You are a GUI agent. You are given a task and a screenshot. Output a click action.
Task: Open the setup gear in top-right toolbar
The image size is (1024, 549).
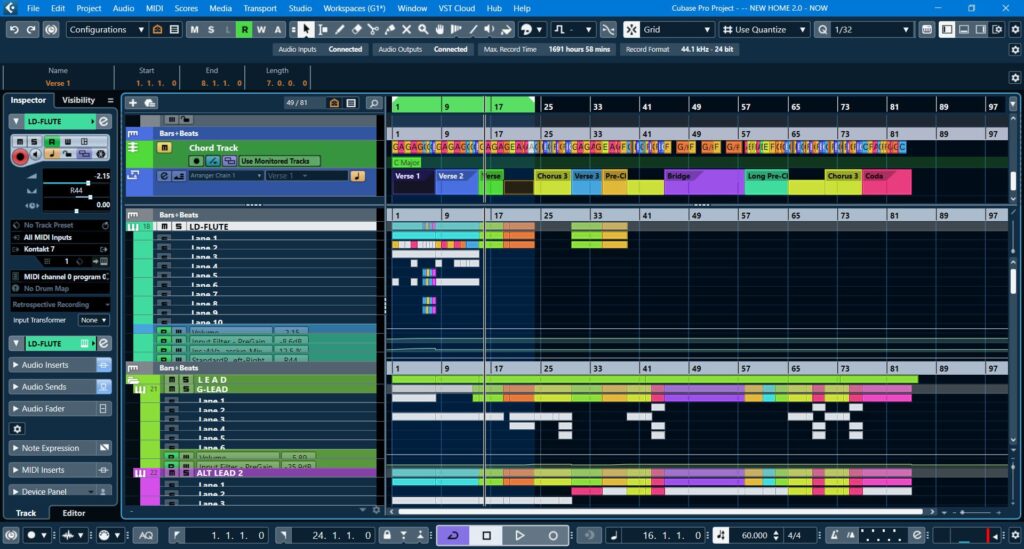click(1015, 29)
